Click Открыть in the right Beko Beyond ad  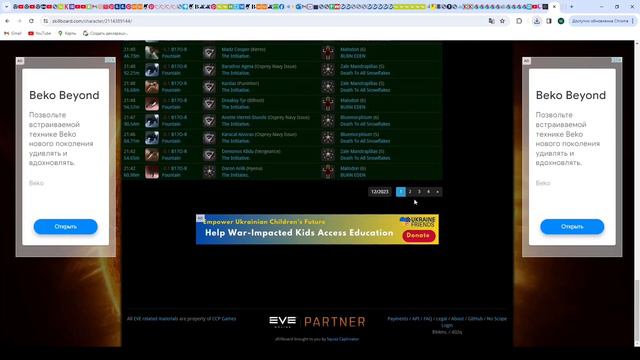pyautogui.click(x=572, y=227)
